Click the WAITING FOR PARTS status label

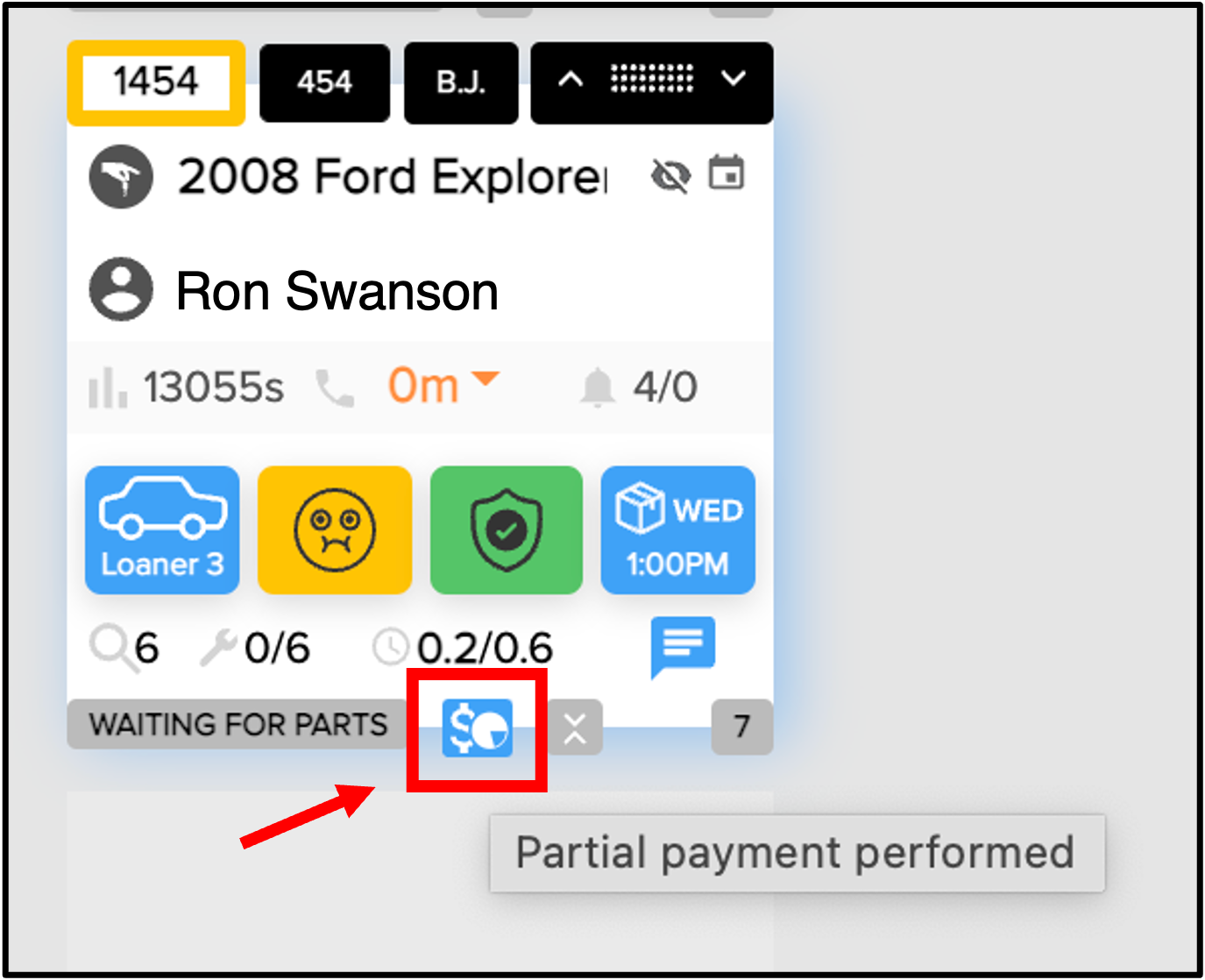point(237,724)
